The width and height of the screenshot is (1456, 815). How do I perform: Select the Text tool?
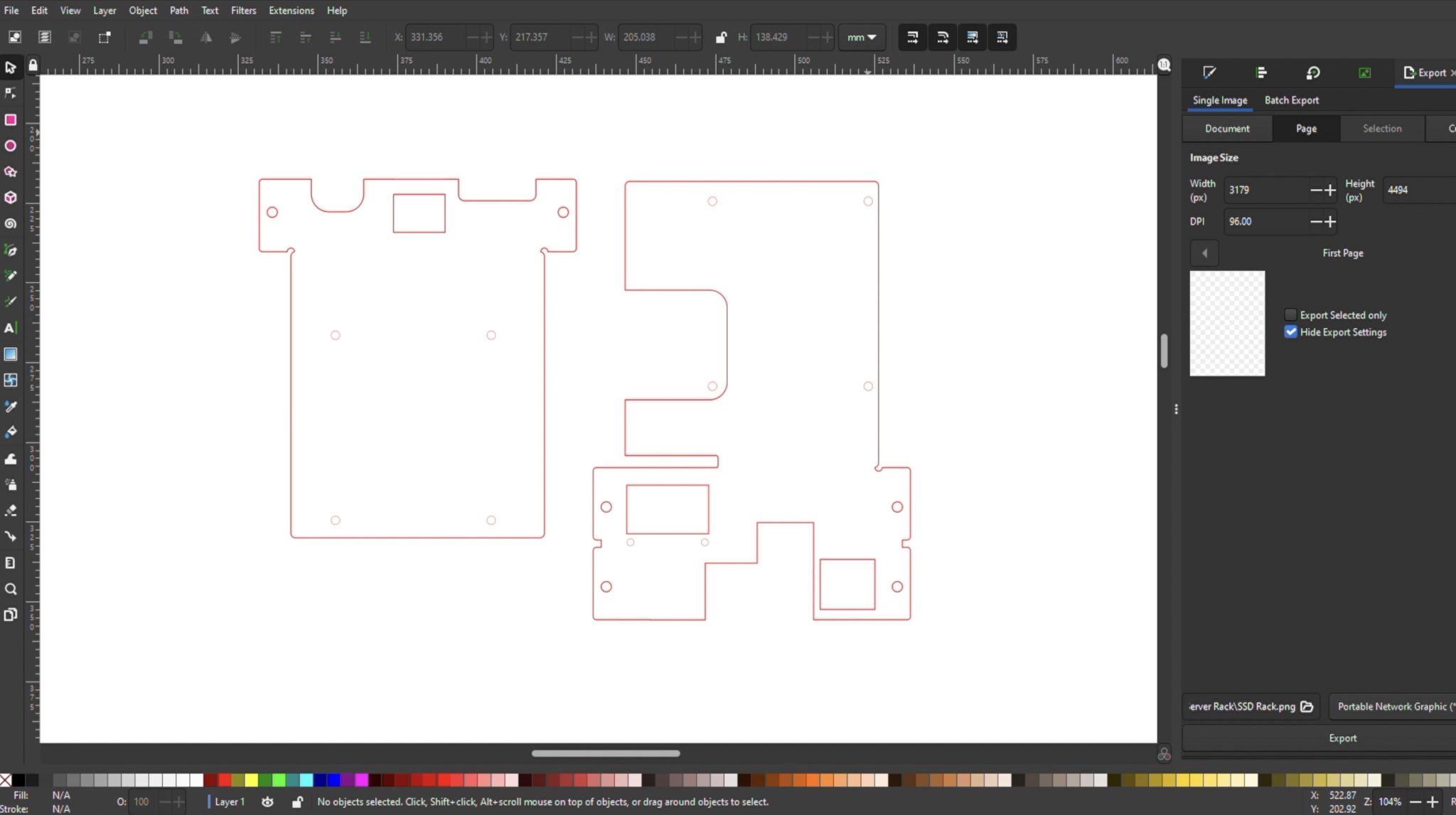click(x=11, y=328)
